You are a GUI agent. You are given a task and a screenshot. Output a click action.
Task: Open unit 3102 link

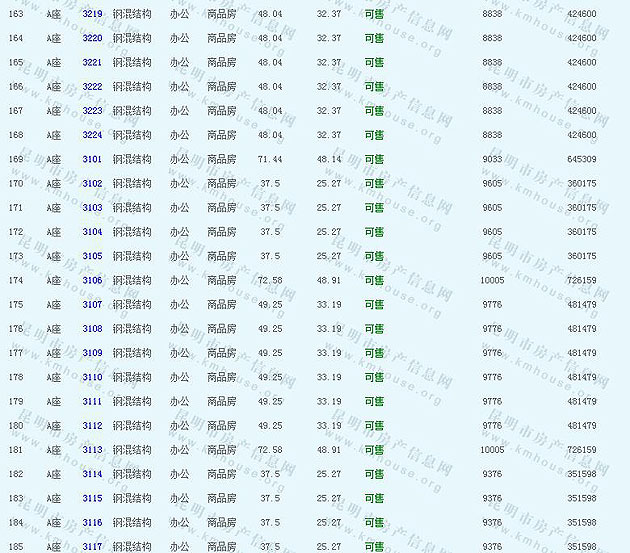(x=92, y=184)
